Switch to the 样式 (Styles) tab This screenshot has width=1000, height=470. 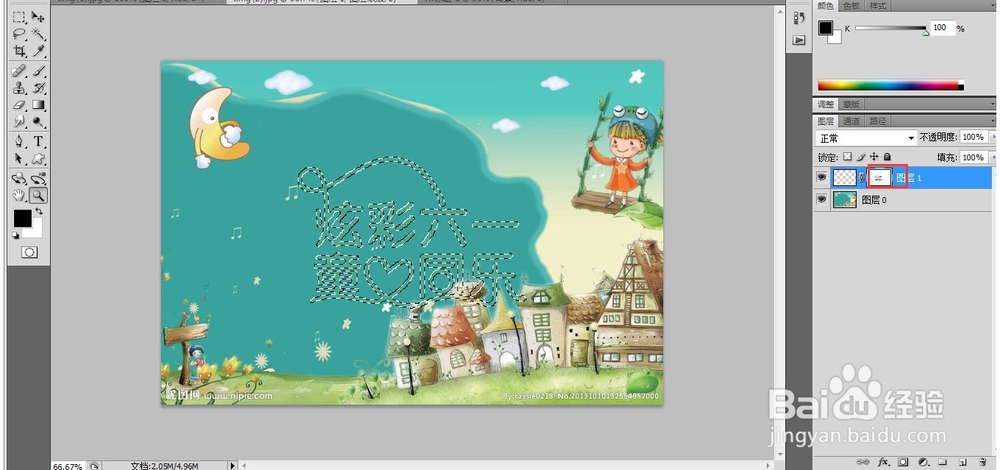(878, 6)
